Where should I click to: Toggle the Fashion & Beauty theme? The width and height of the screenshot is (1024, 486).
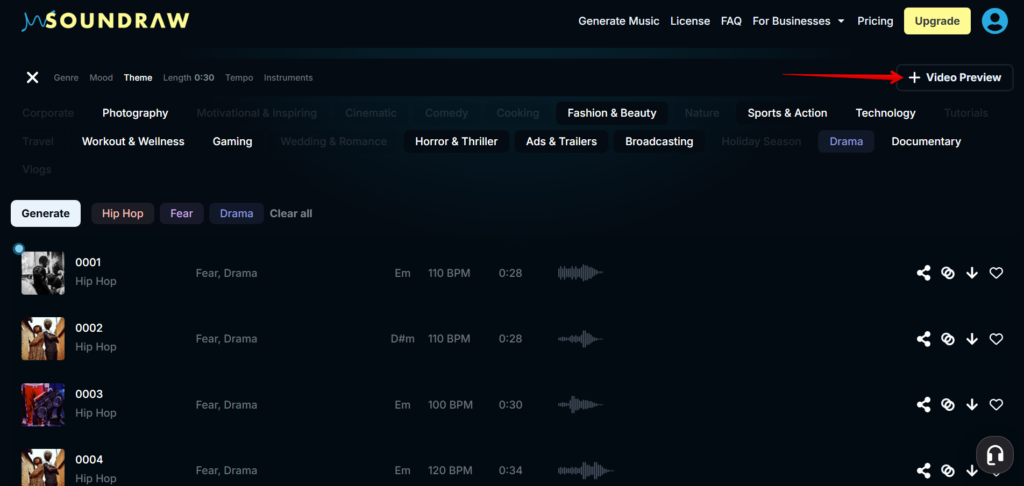(612, 113)
